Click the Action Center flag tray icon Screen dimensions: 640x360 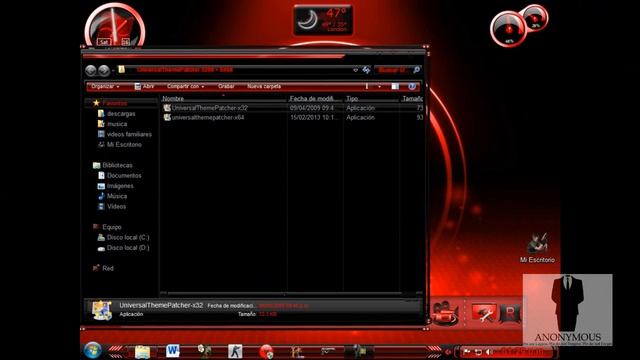pyautogui.click(x=467, y=351)
